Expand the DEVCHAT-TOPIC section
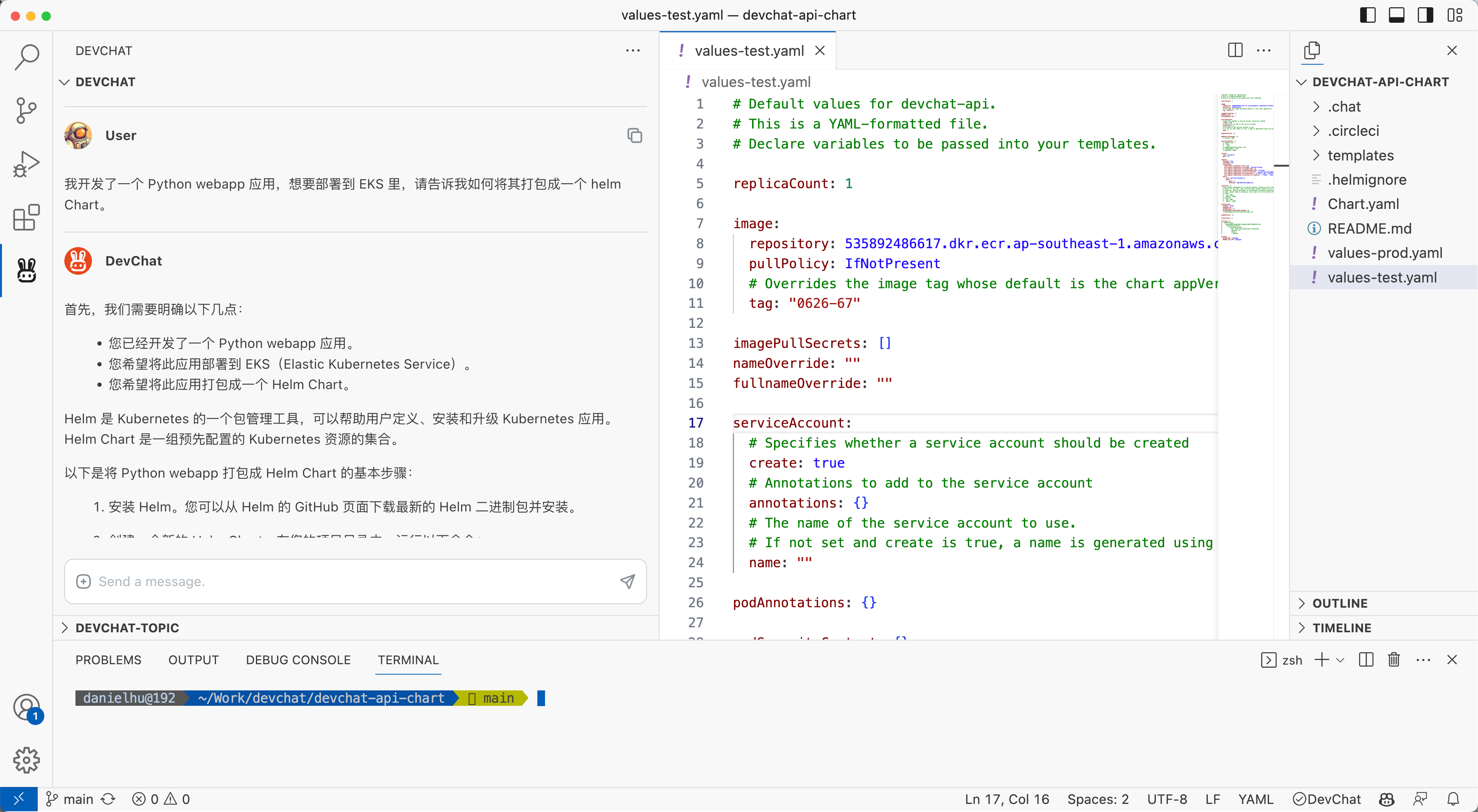Screen dimensions: 1478x812 127,628
